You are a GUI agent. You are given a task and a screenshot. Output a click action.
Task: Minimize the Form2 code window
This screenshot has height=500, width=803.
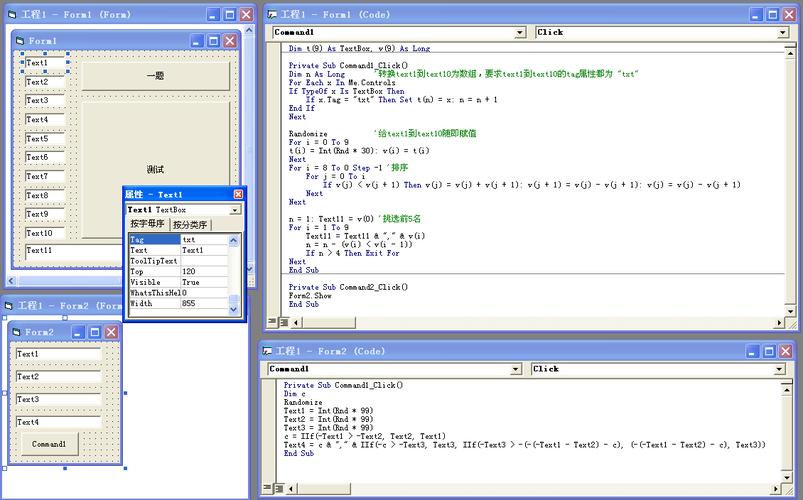752,351
